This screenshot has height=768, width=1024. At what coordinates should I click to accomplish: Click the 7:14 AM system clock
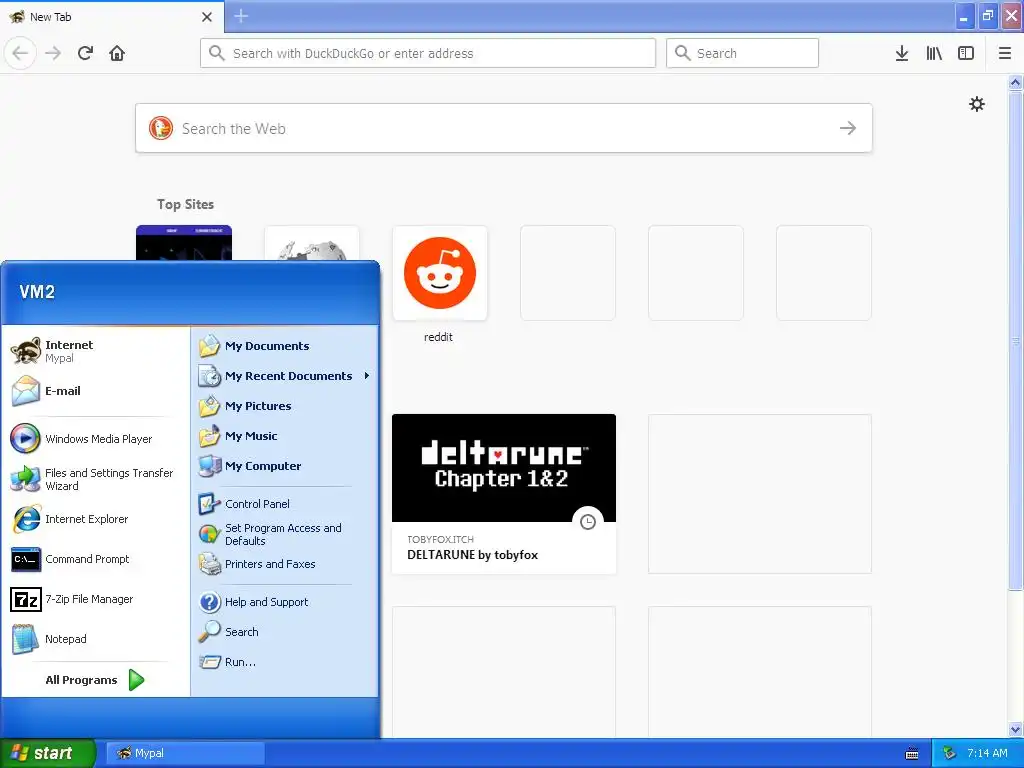(987, 754)
